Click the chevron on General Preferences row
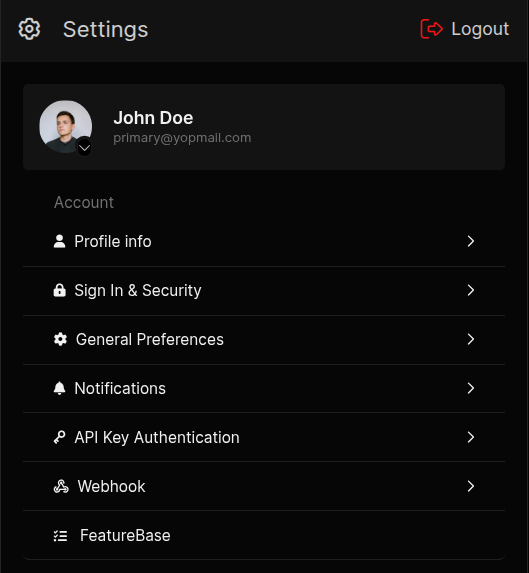Image resolution: width=529 pixels, height=573 pixels. [x=471, y=339]
